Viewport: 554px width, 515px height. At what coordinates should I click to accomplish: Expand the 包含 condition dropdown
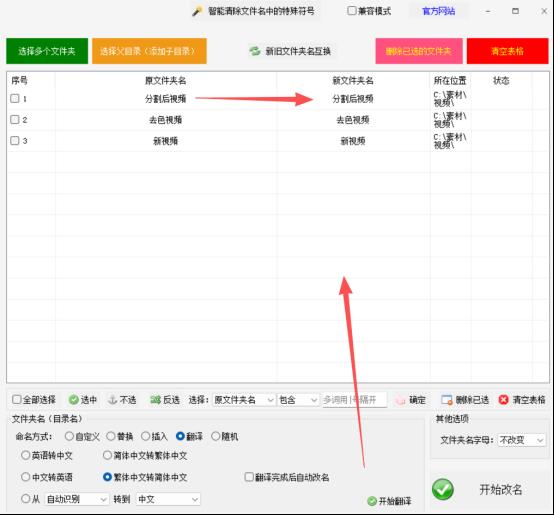click(298, 400)
